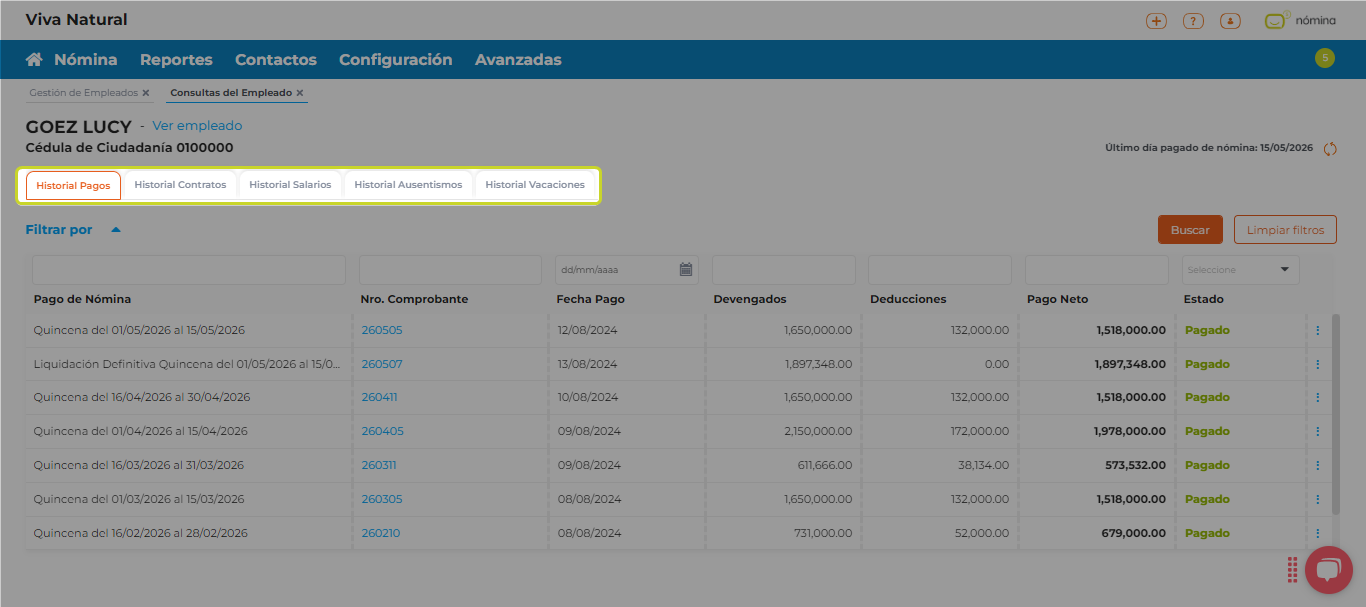
Task: Open comprobante link 260405
Action: (382, 431)
